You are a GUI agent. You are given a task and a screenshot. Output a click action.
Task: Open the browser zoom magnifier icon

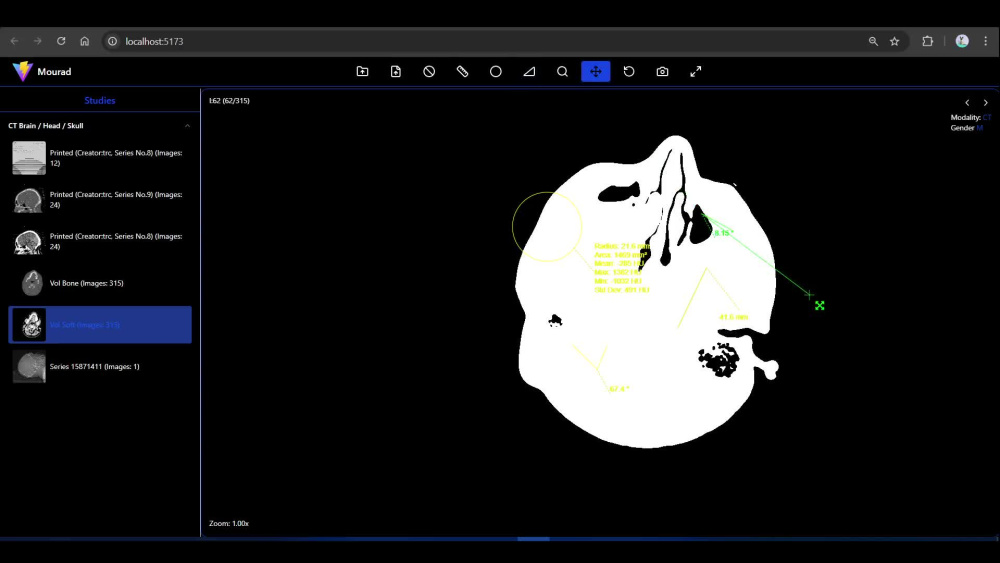click(x=873, y=41)
